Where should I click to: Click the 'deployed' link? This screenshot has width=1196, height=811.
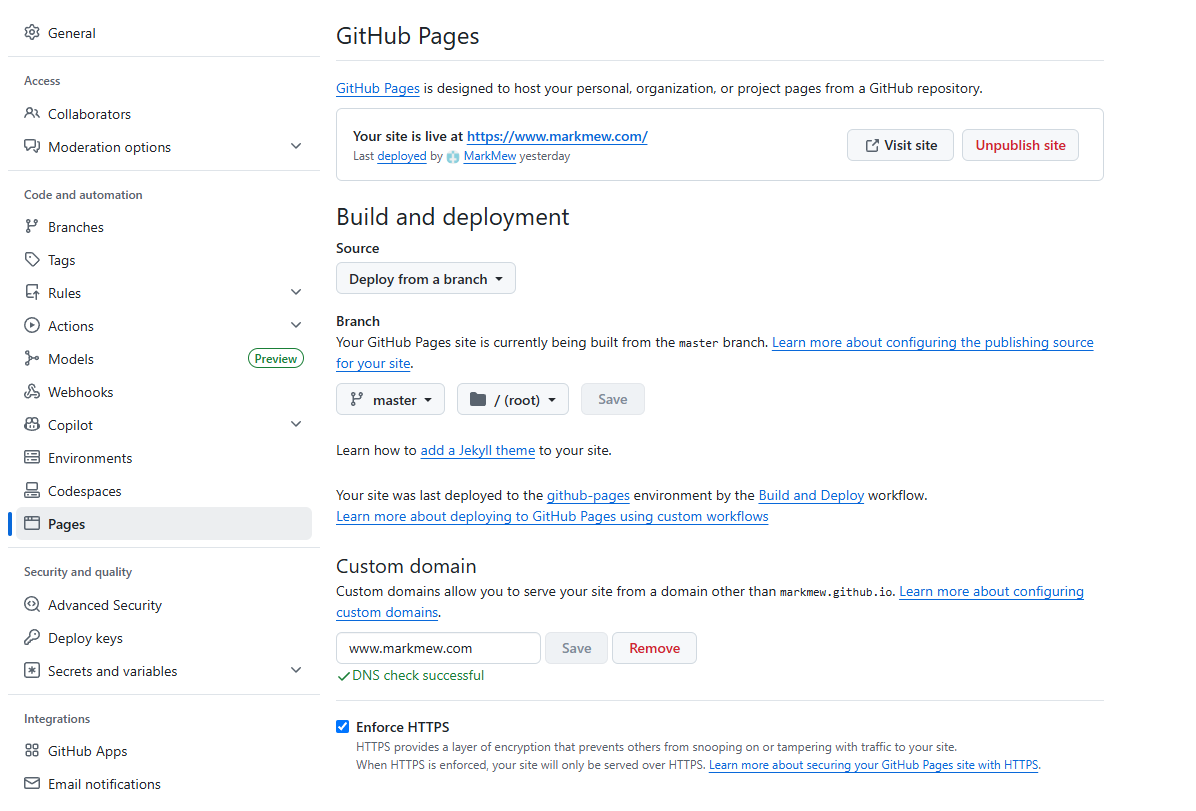click(402, 156)
